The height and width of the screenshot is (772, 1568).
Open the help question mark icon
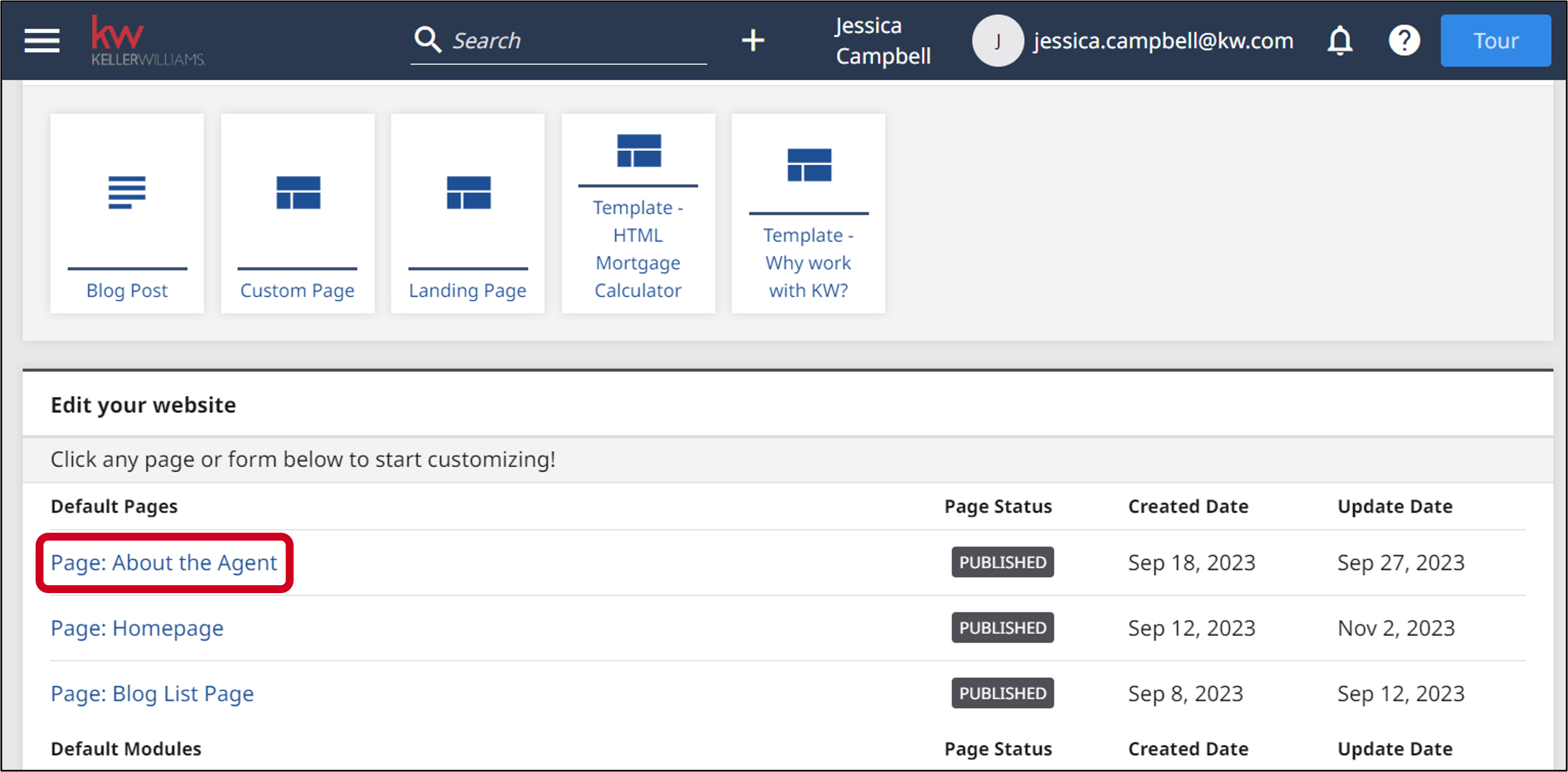tap(1404, 41)
